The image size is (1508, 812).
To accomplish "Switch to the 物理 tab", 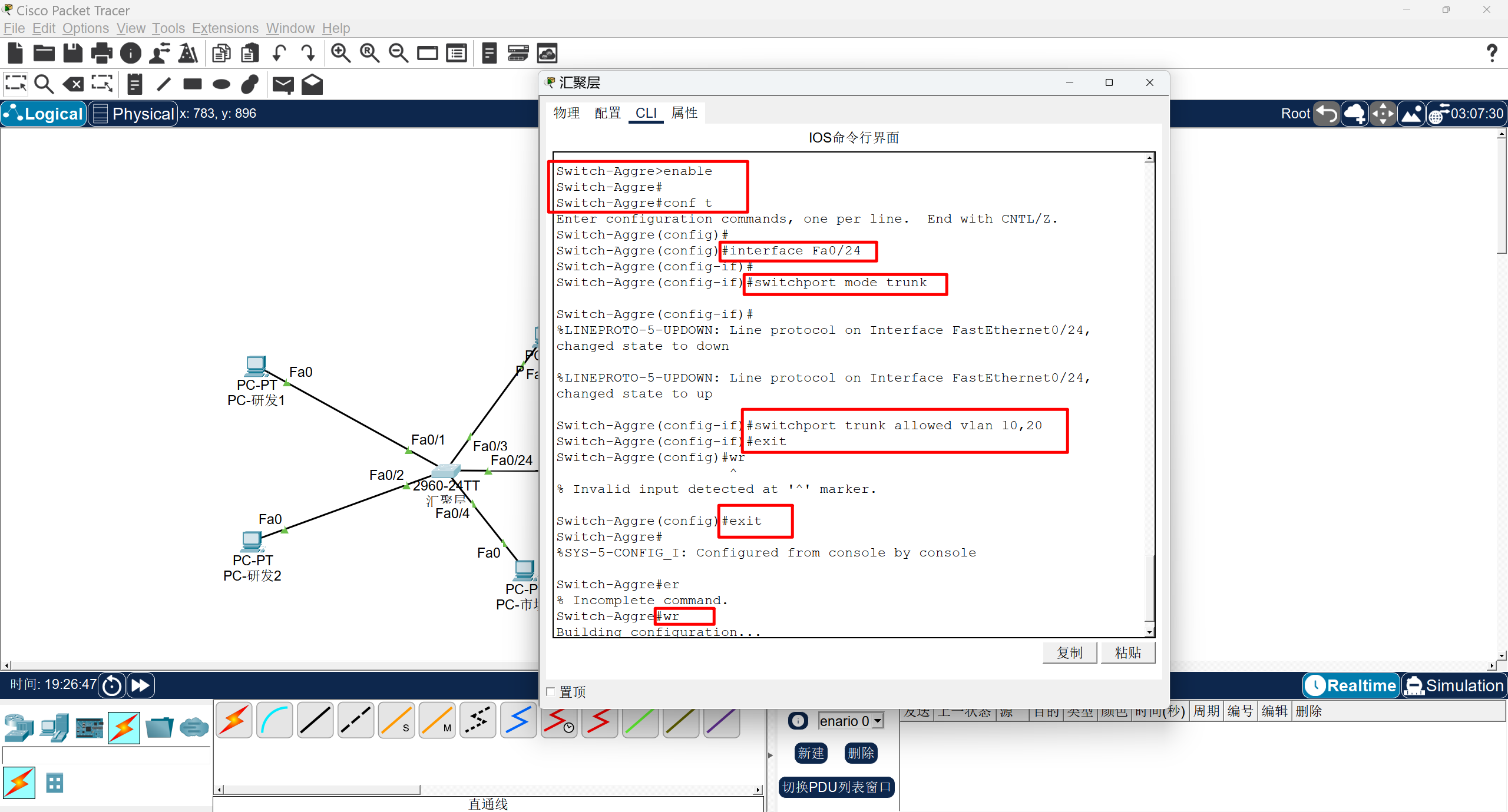I will (567, 113).
